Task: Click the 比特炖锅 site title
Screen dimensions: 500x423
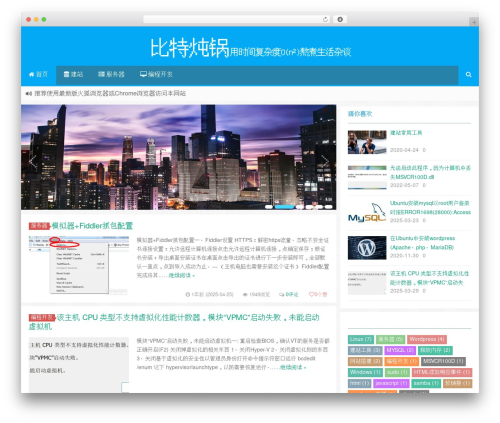Action: (189, 48)
